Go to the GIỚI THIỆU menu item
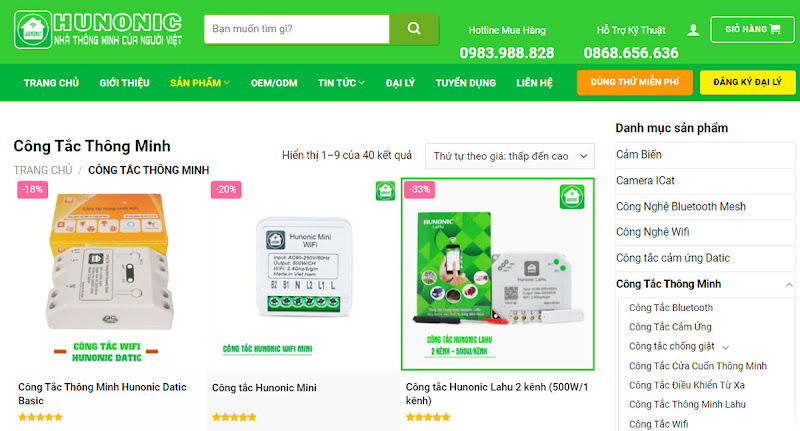Screen dimensions: 800x431 (124, 83)
